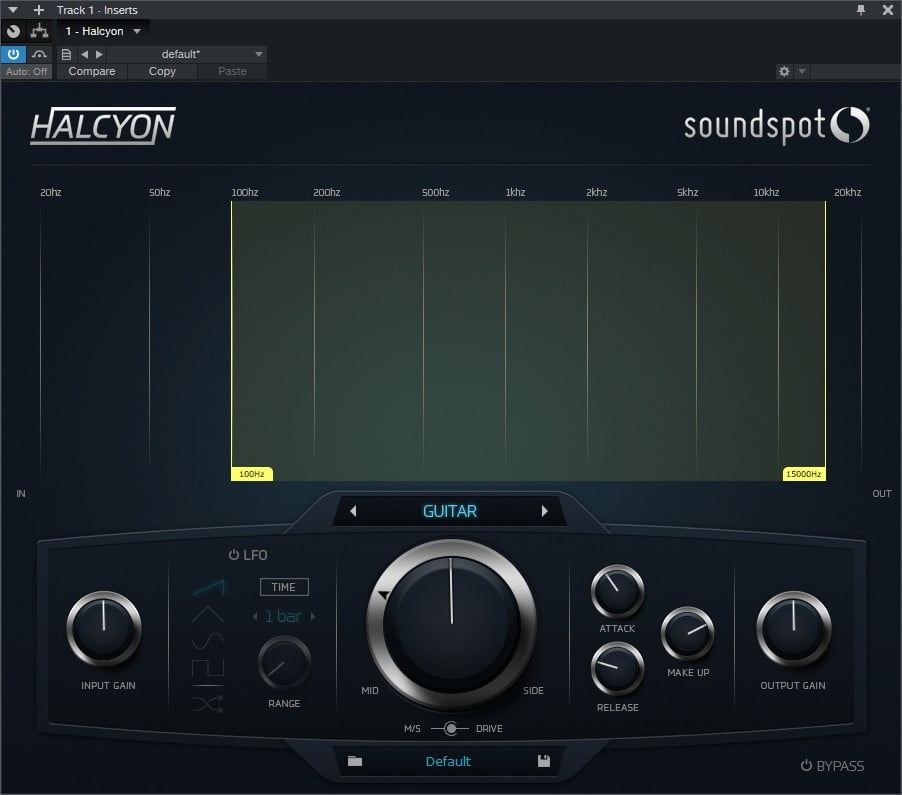
Task: Click the 15000Hz high frequency handle
Action: coord(804,474)
